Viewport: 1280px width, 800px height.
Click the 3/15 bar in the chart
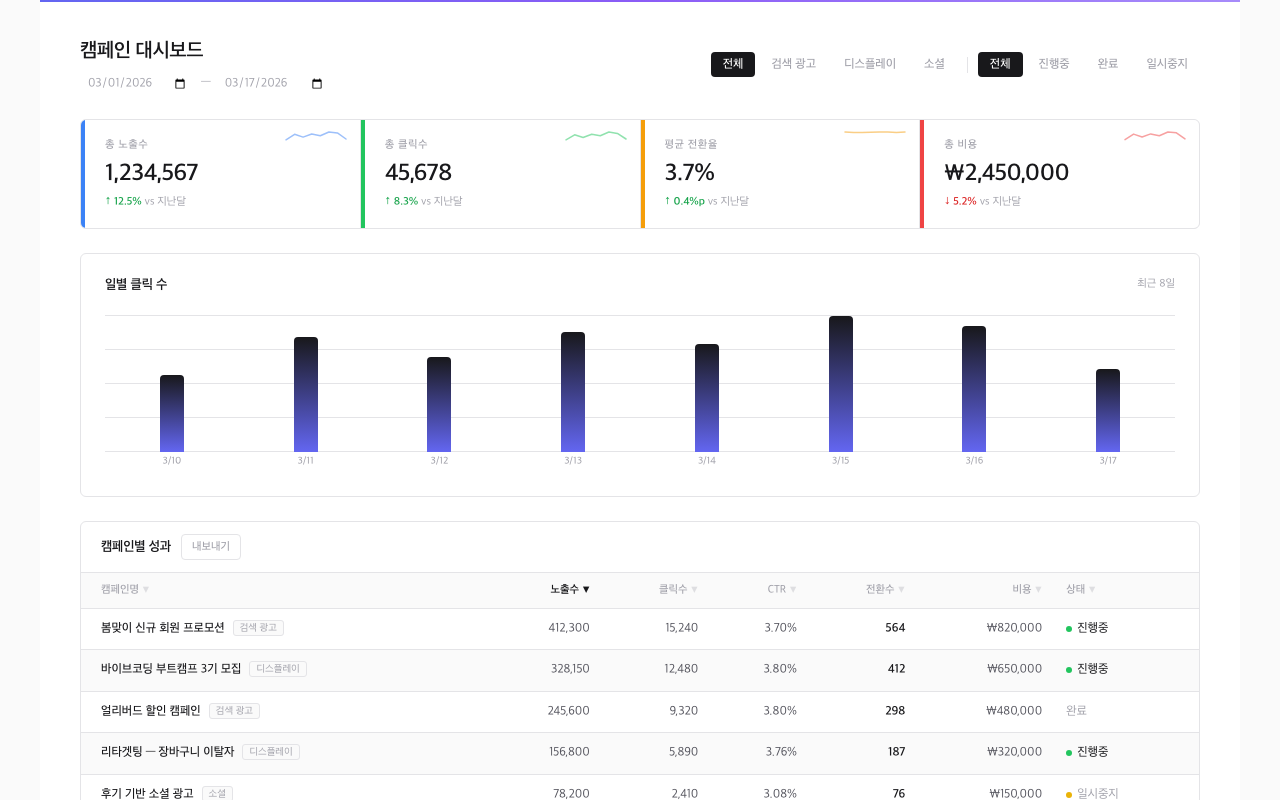(x=840, y=384)
